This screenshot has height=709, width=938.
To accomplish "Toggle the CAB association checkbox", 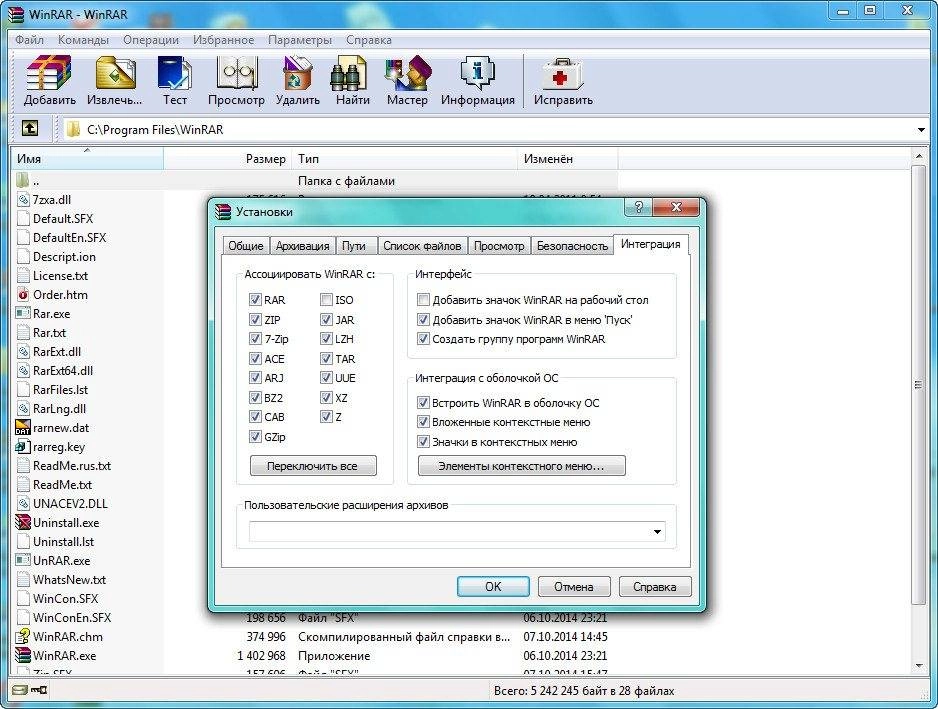I will click(x=255, y=416).
